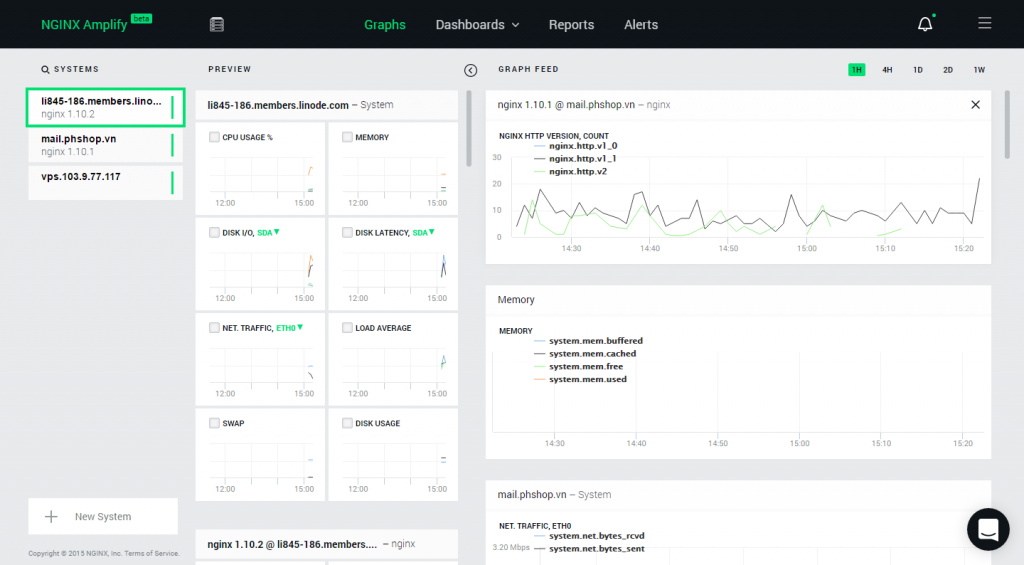Click the mail.phshop.vn – System graph title
The width and height of the screenshot is (1024, 565).
[x=554, y=494]
